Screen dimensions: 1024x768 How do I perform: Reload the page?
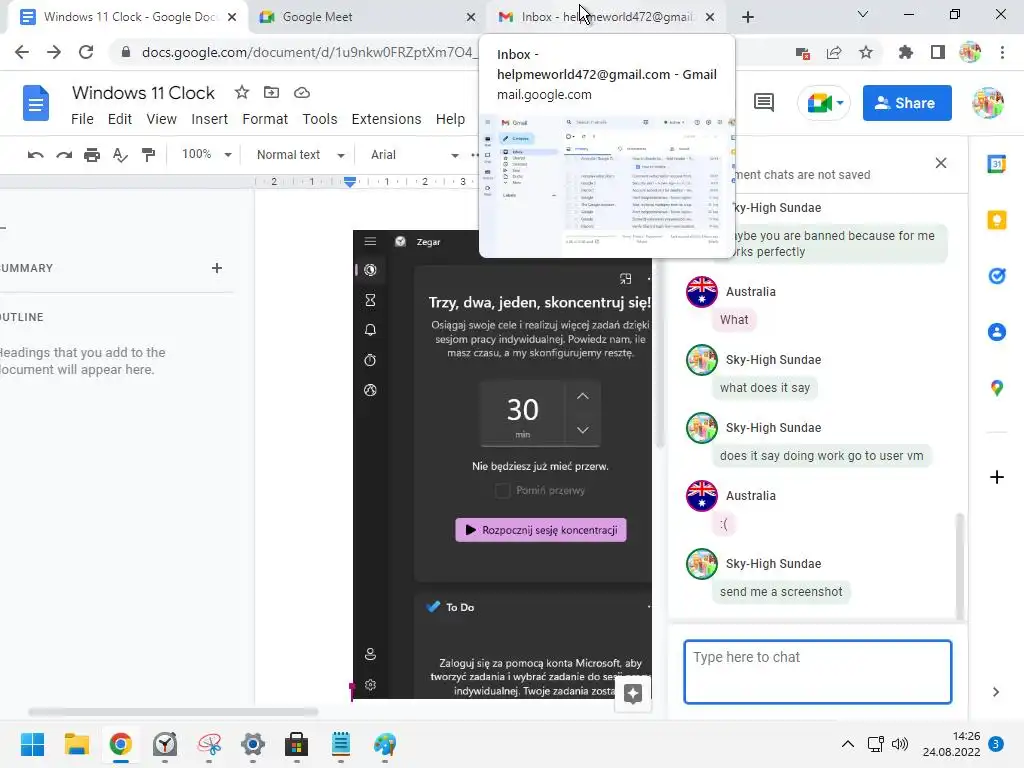pos(86,52)
